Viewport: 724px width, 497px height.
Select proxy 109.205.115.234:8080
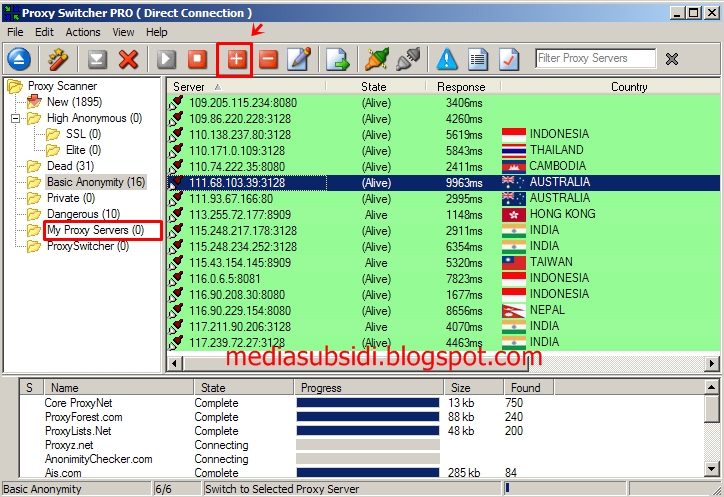point(243,103)
